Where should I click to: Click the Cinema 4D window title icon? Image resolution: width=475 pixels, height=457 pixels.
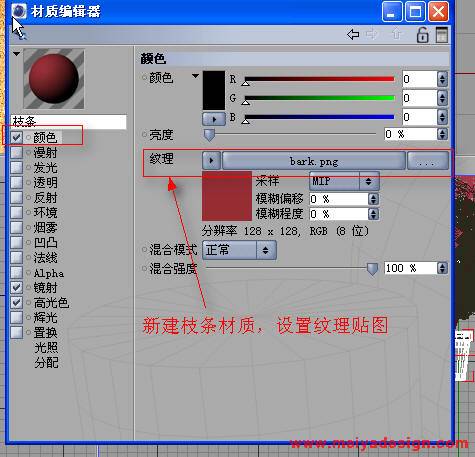point(19,11)
